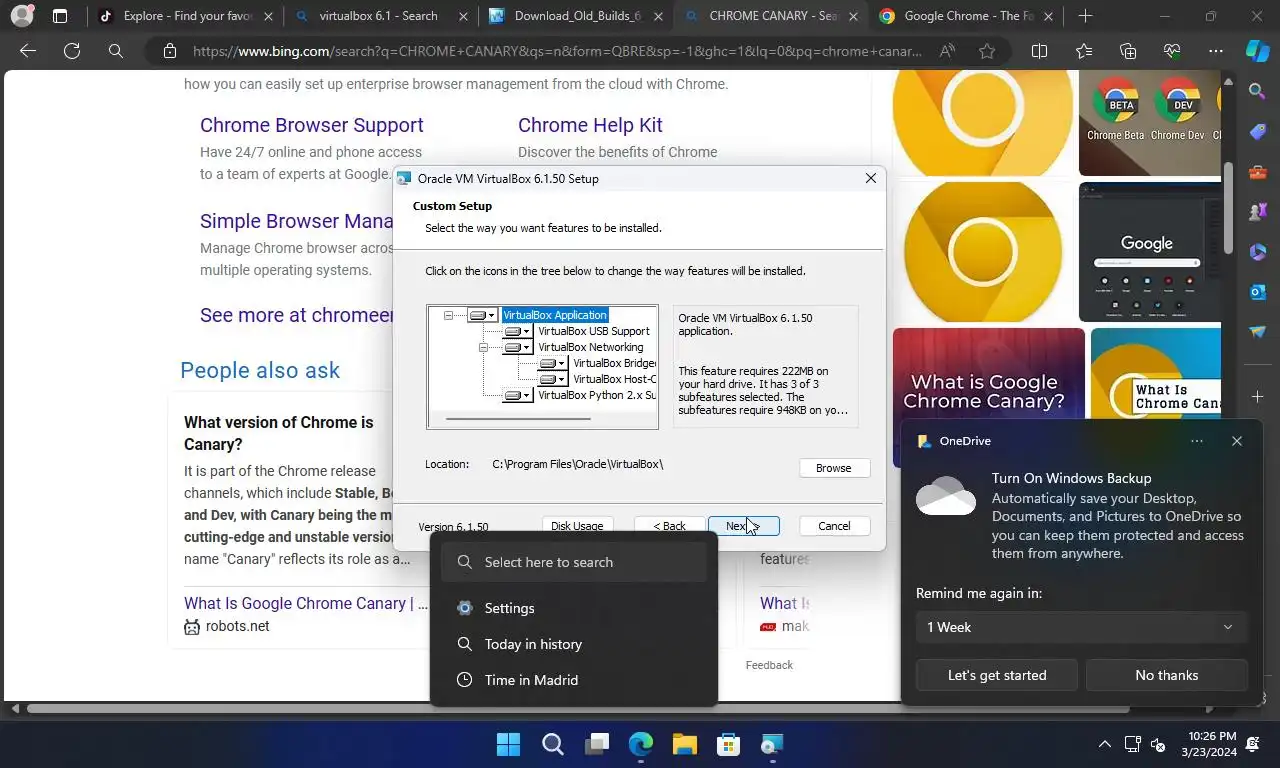Collapse the VirtualBox Application tree node
Viewport: 1280px width, 768px height.
coord(448,315)
